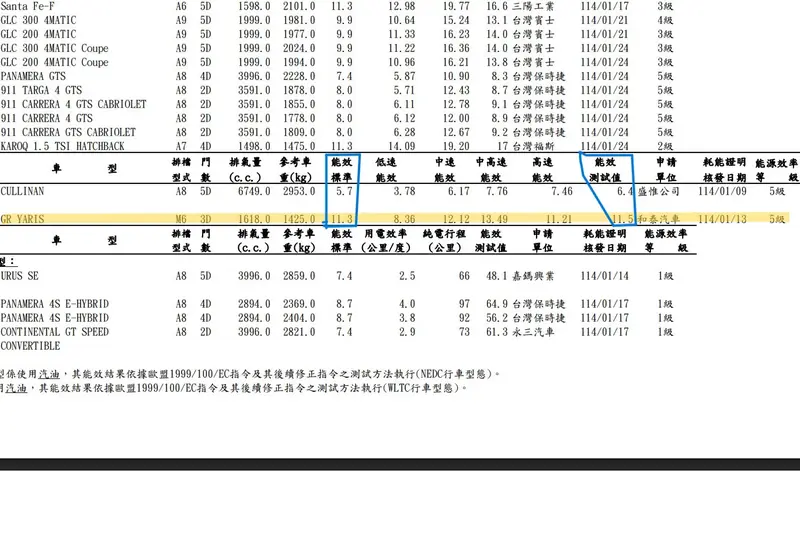Click the date '114/01/09' for CULLINAN
Screen dimensions: 800x533
[722, 191]
